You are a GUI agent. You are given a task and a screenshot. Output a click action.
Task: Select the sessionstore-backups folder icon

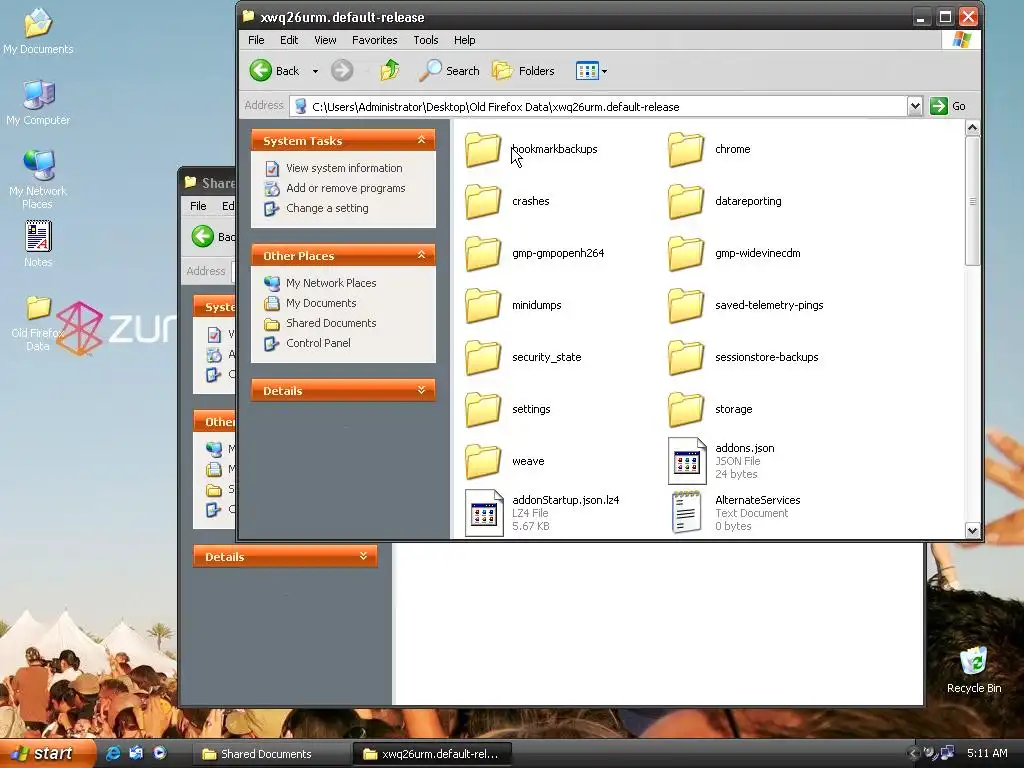click(686, 357)
